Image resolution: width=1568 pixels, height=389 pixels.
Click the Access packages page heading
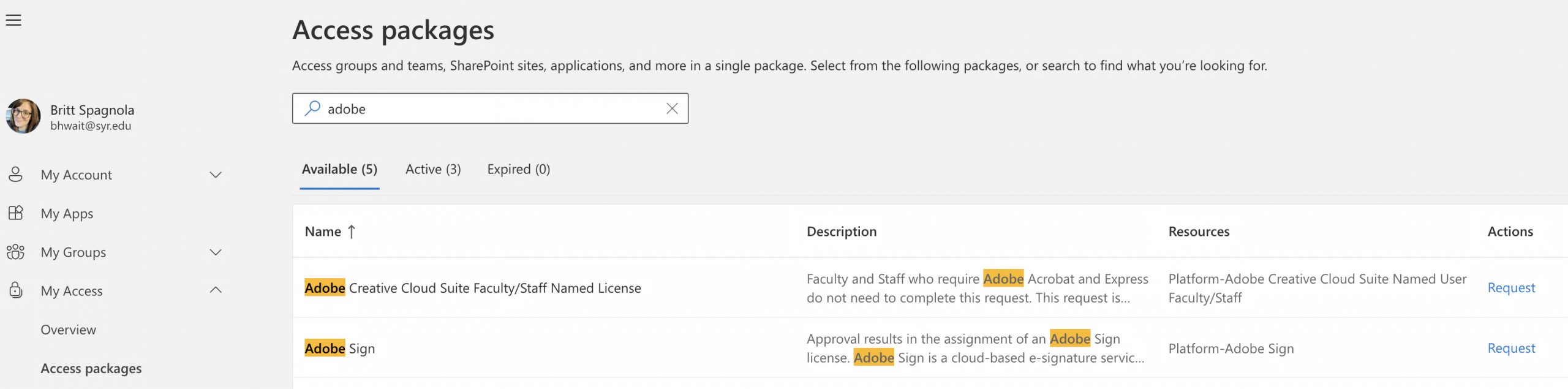393,31
